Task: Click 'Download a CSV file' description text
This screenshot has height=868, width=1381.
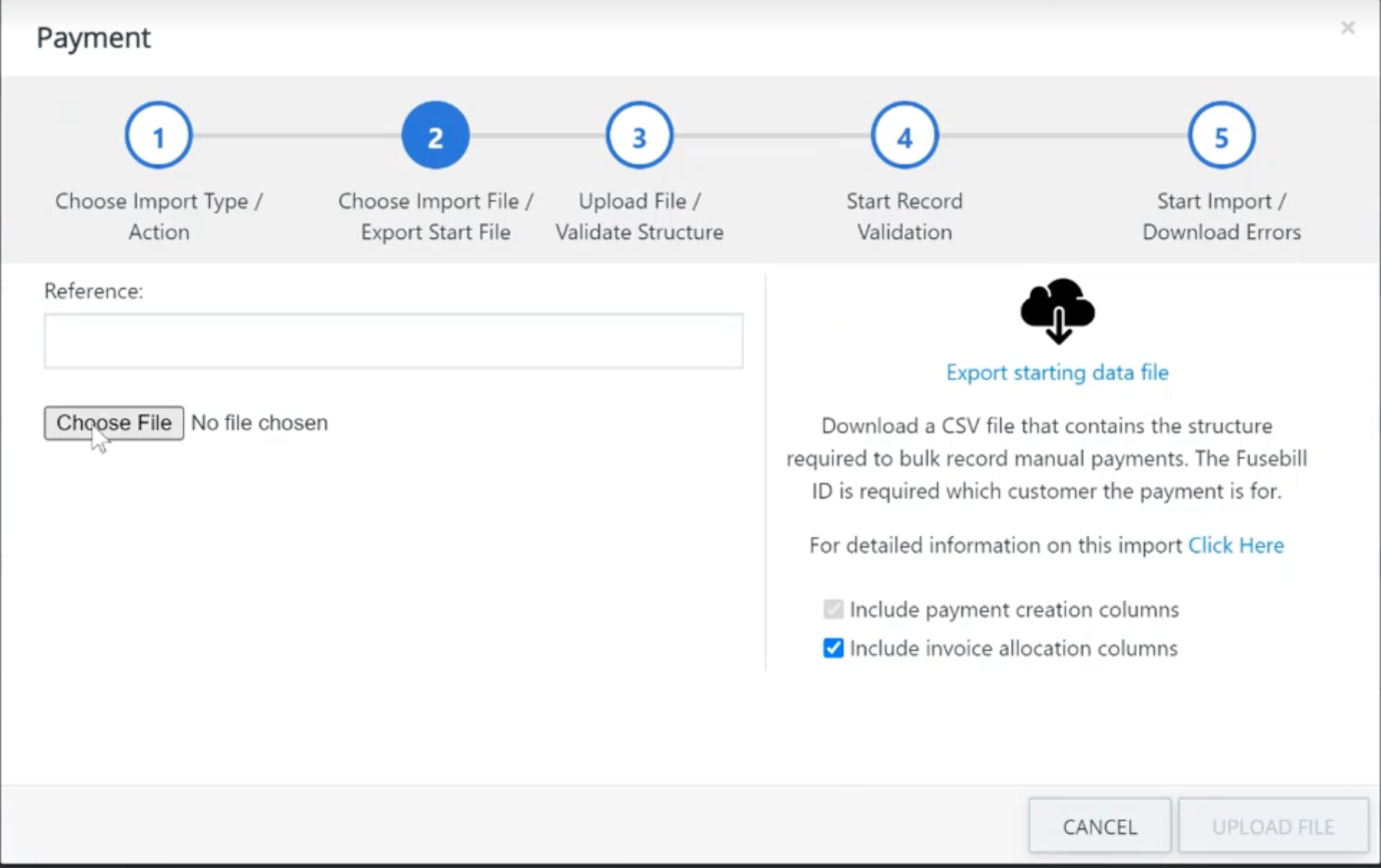Action: coord(1047,458)
